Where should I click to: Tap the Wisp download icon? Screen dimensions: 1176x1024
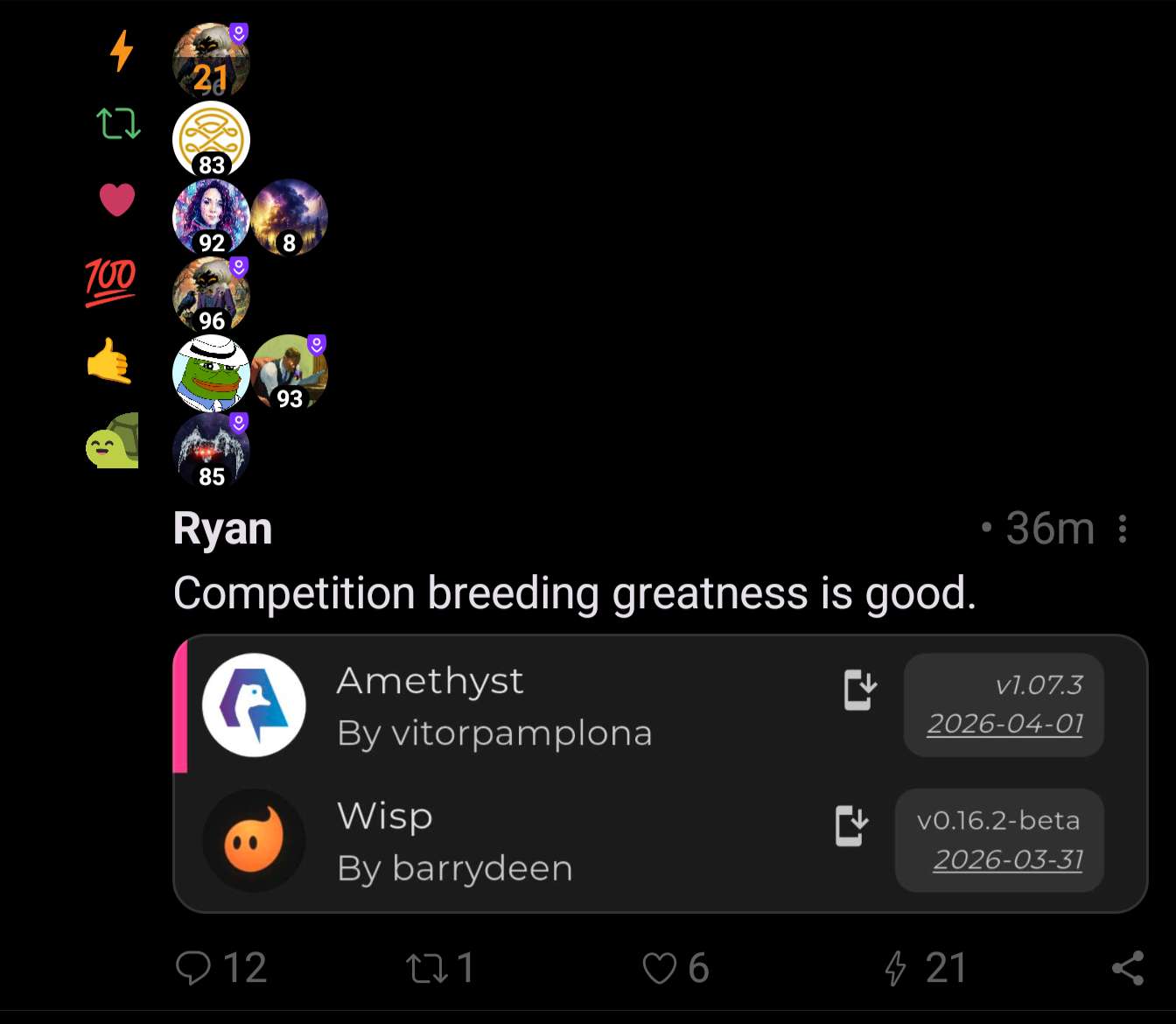tap(851, 825)
